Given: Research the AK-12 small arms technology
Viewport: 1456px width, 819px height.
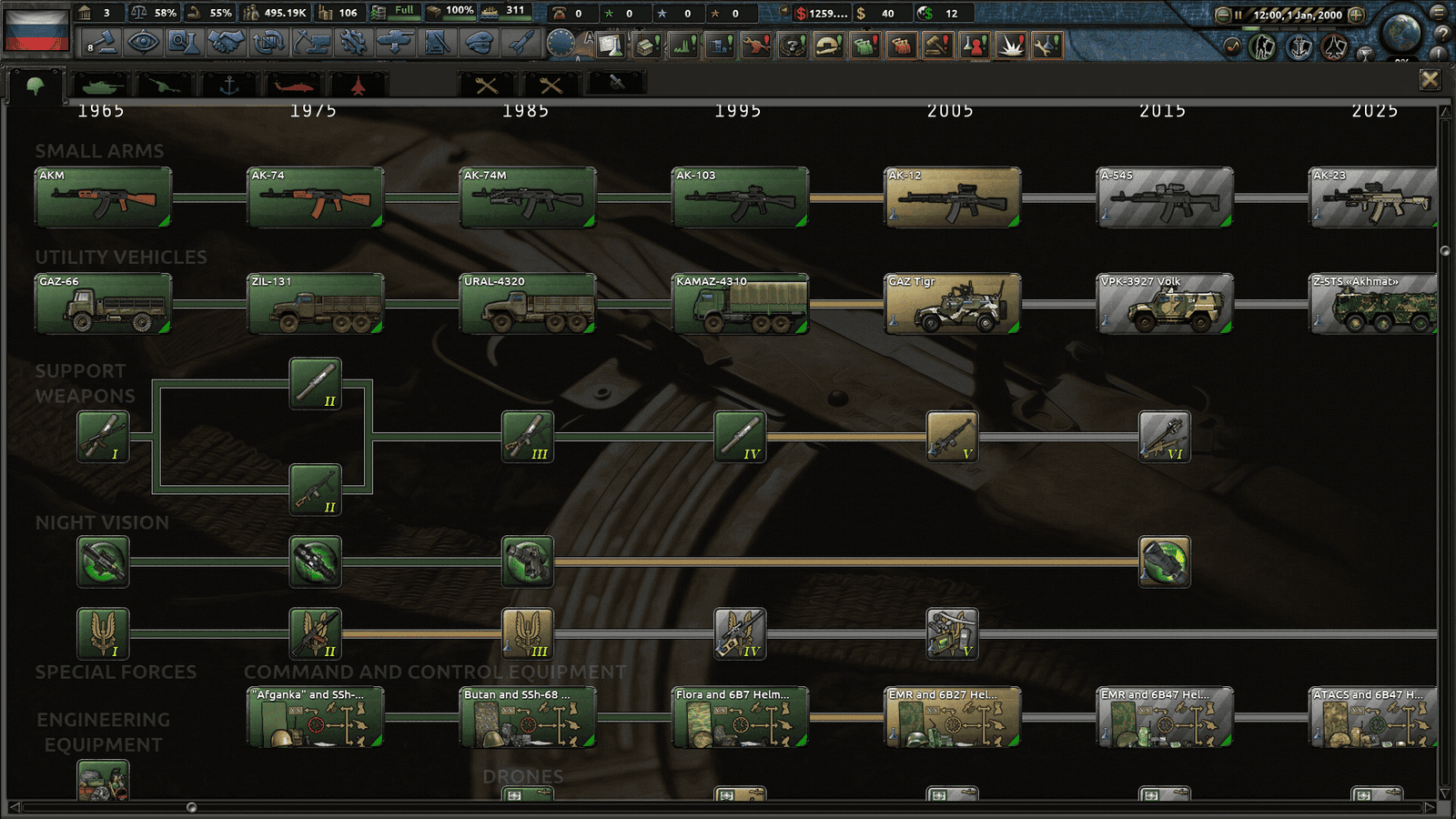Looking at the screenshot, I should pyautogui.click(x=952, y=197).
